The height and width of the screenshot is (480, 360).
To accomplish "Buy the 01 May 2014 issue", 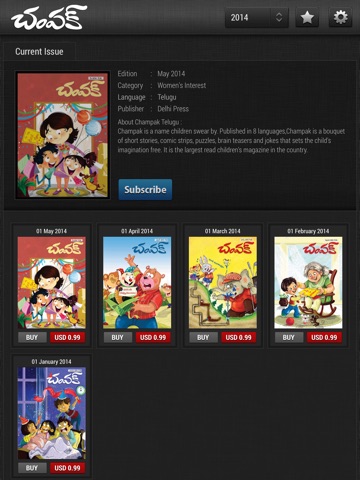I will 32,337.
